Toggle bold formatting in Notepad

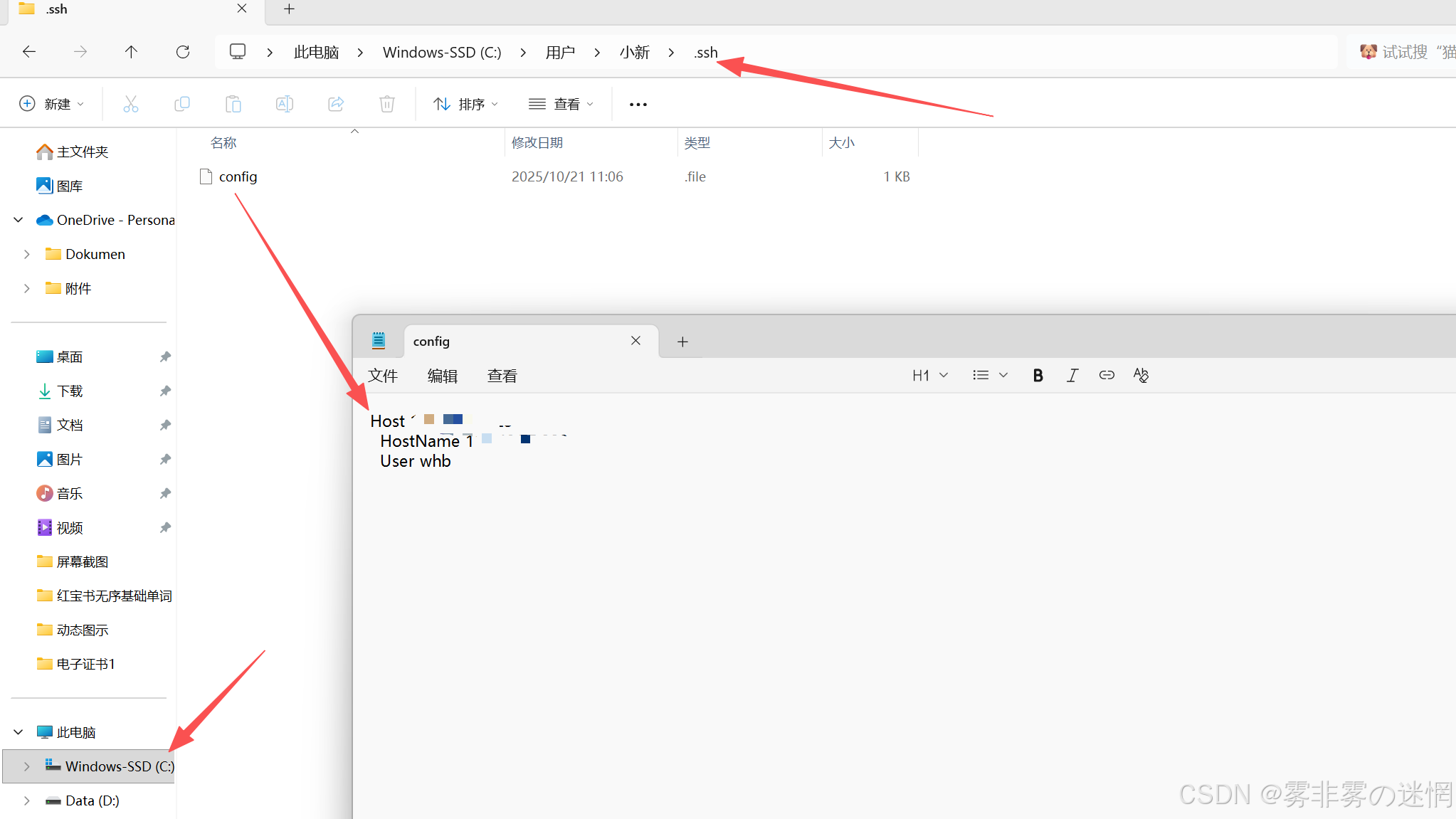pos(1038,375)
